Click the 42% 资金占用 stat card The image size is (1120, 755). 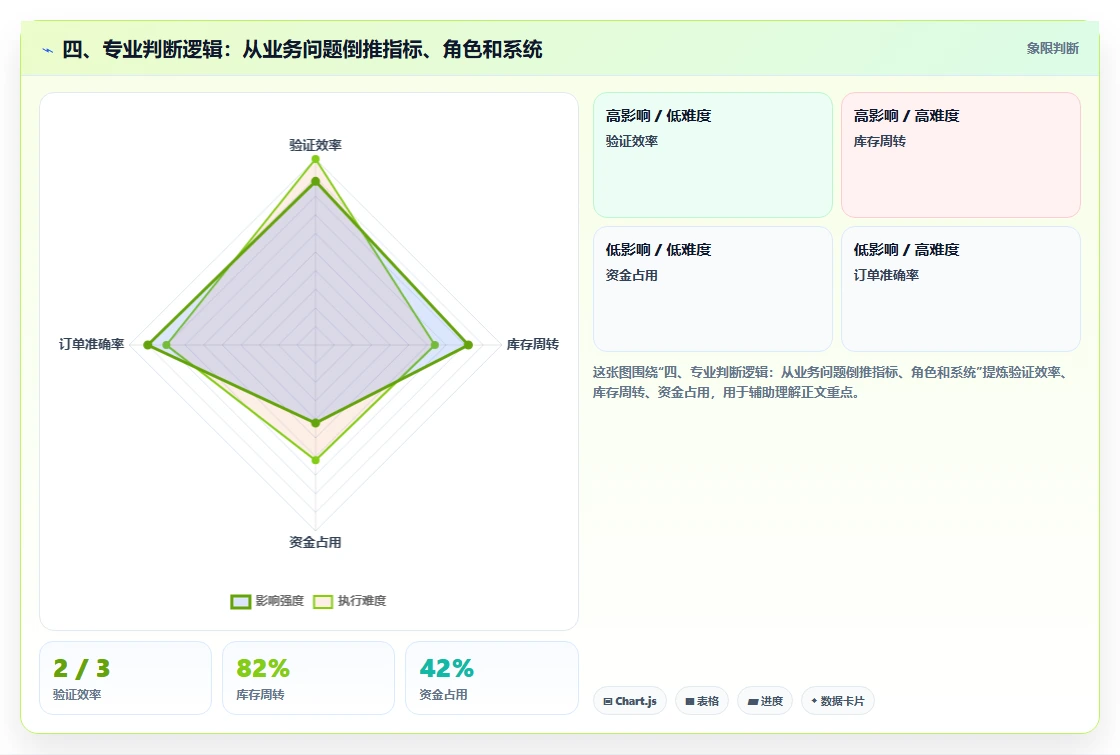click(491, 678)
